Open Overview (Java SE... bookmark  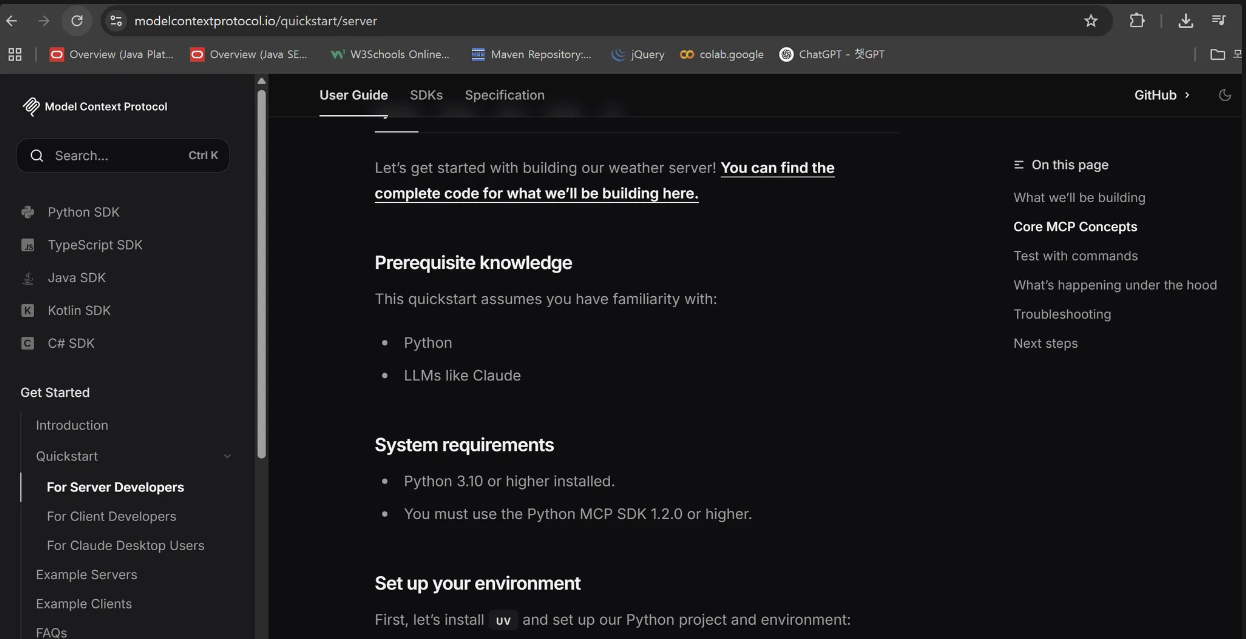tap(249, 54)
